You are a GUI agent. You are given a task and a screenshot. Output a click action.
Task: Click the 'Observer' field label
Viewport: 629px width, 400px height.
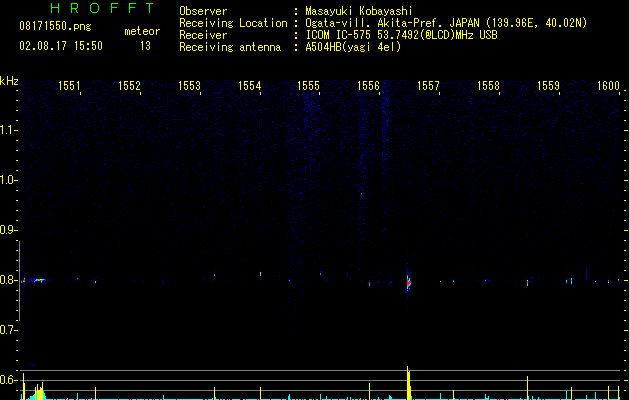203,11
